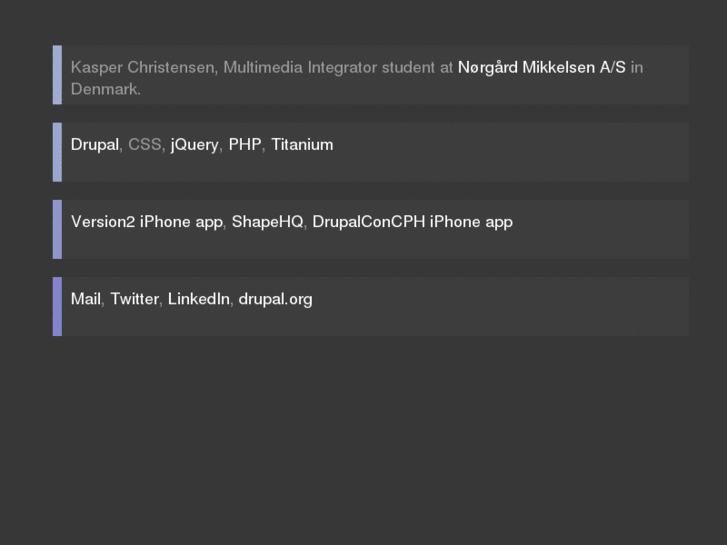
Task: Visit the LinkedIn profile link
Action: coord(199,299)
